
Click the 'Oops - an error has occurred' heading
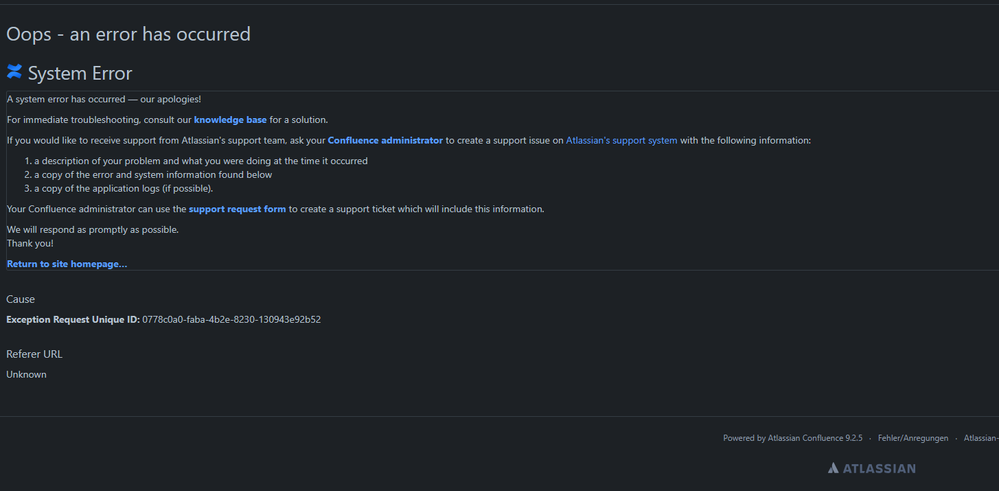128,34
